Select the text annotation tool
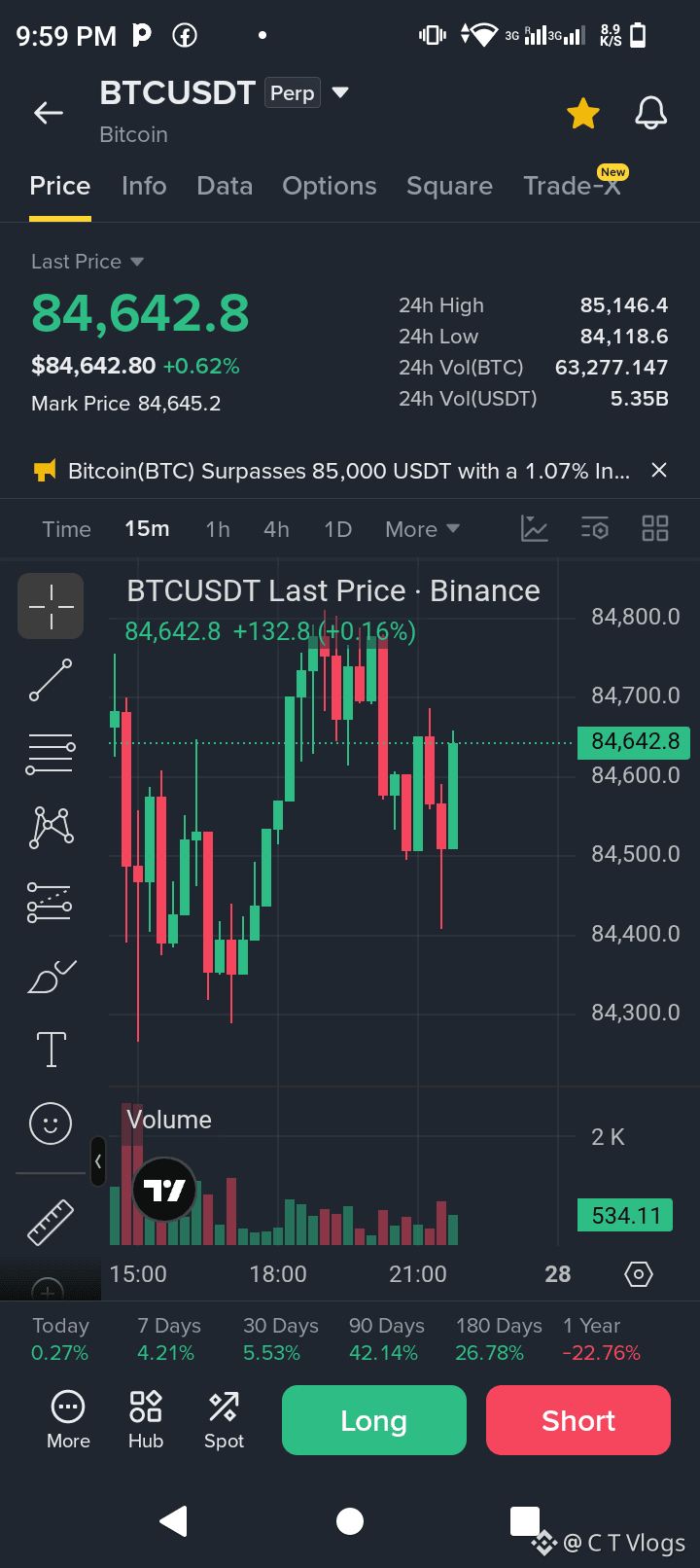 click(x=51, y=1050)
